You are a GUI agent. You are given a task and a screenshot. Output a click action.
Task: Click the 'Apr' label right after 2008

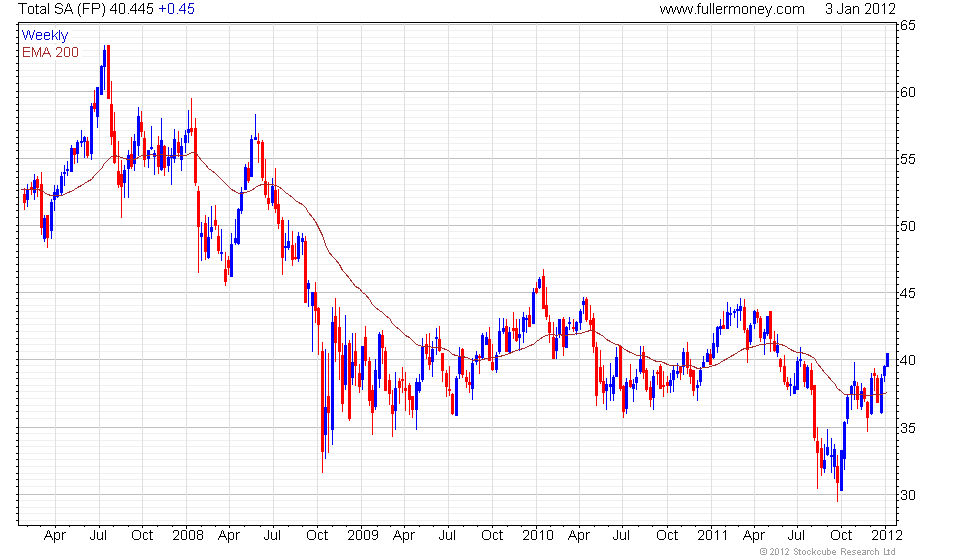(229, 536)
